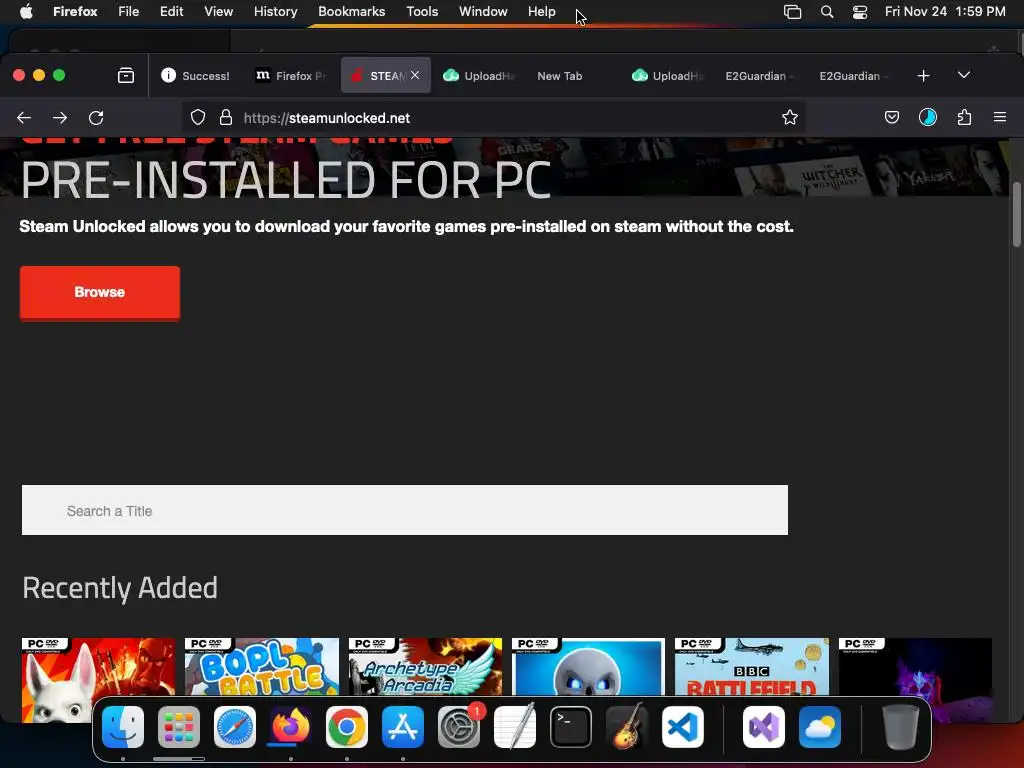Switch to the Success! tab
The image size is (1024, 768).
point(195,76)
